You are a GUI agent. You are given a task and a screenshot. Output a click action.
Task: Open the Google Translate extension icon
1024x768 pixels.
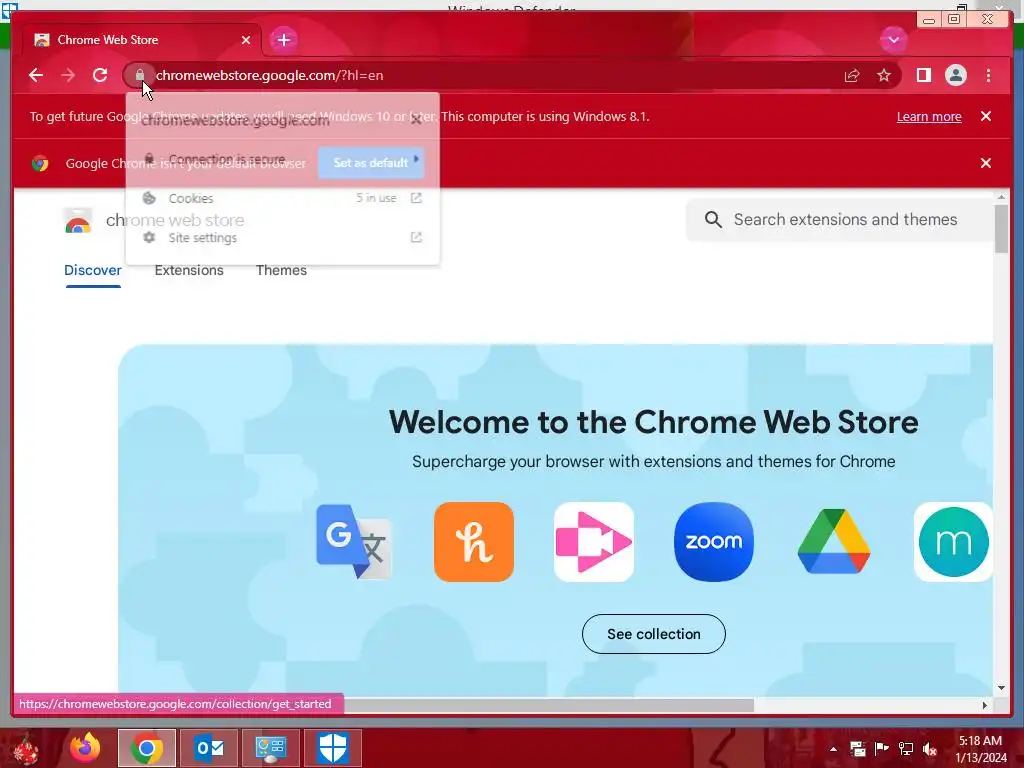tap(353, 541)
